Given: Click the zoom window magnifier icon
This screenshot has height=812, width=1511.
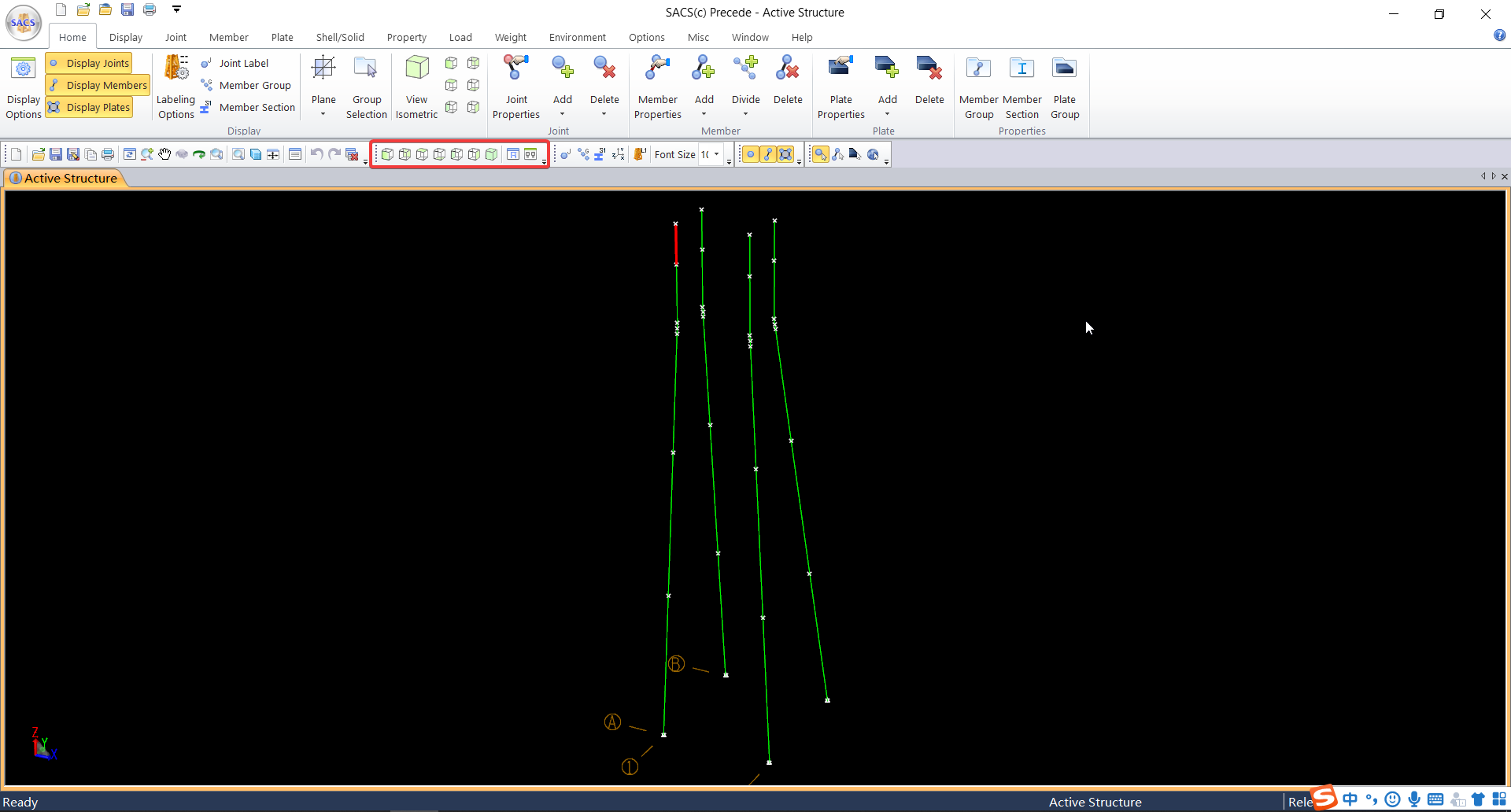Looking at the screenshot, I should pos(238,154).
